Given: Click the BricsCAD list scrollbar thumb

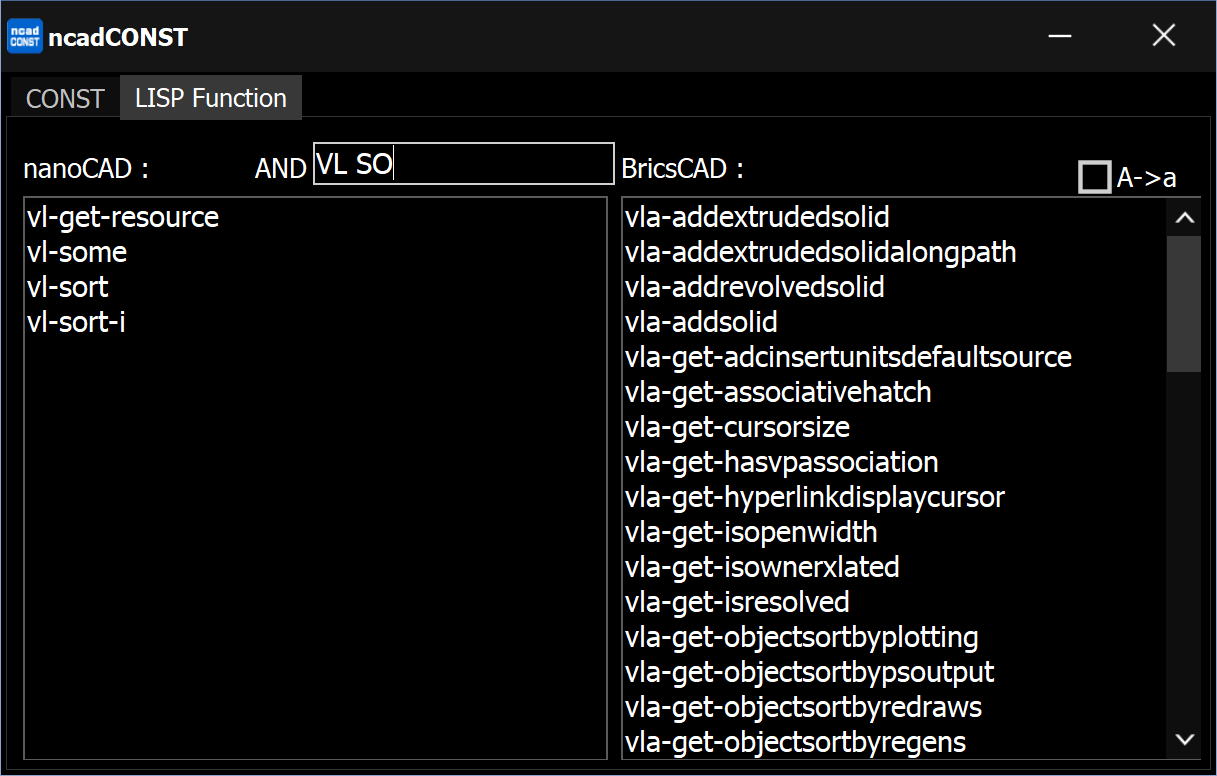Looking at the screenshot, I should click(1185, 305).
